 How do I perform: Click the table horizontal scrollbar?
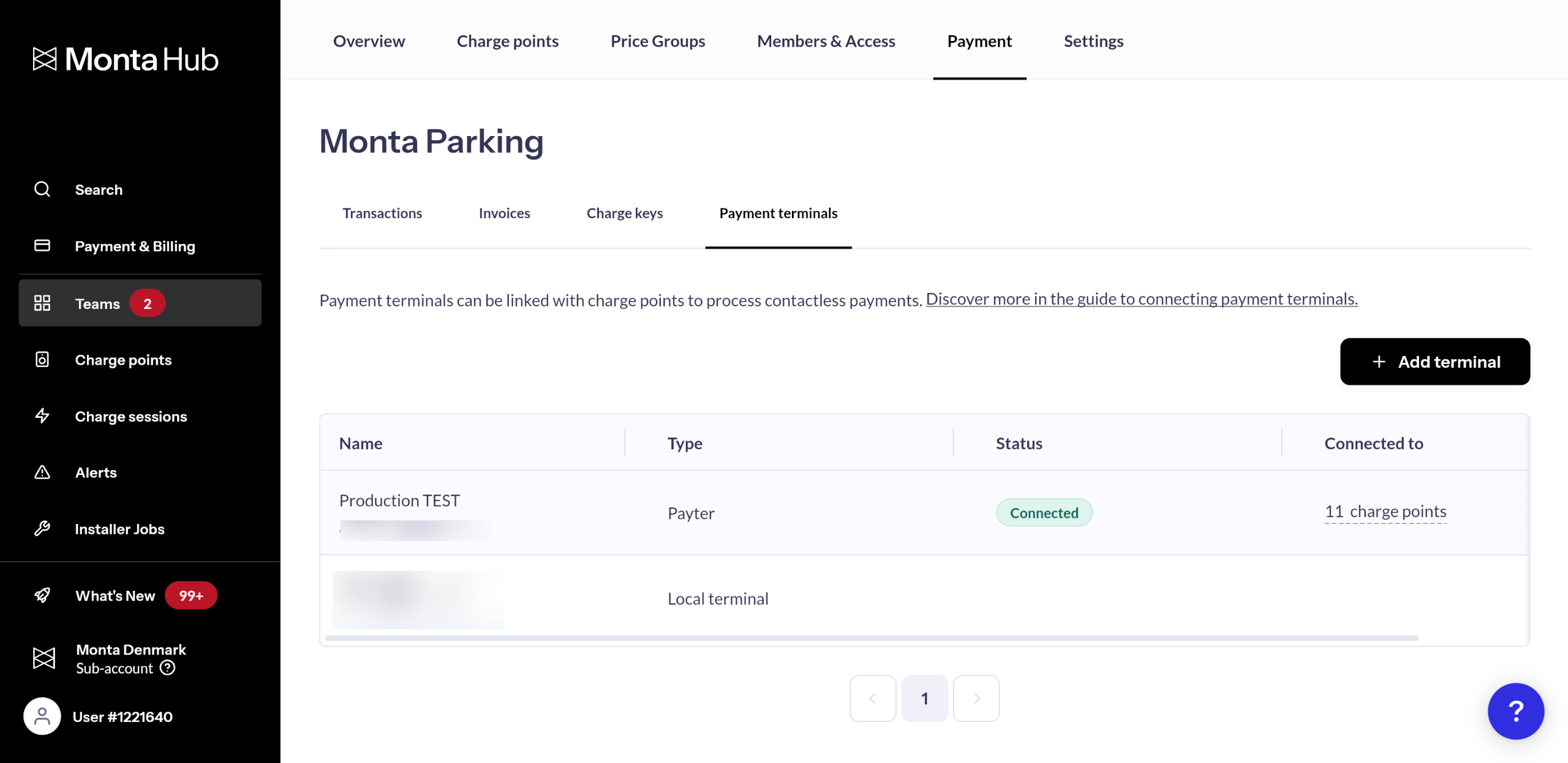[x=871, y=638]
